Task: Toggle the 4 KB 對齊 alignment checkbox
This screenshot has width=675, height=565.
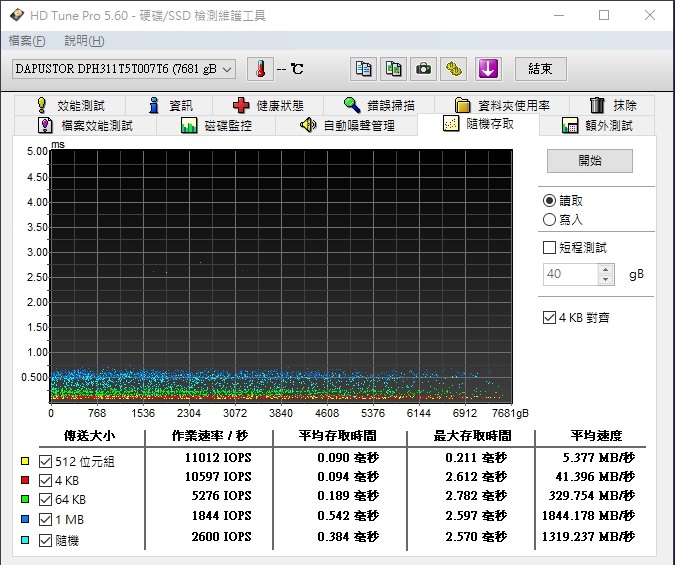Action: 549,318
